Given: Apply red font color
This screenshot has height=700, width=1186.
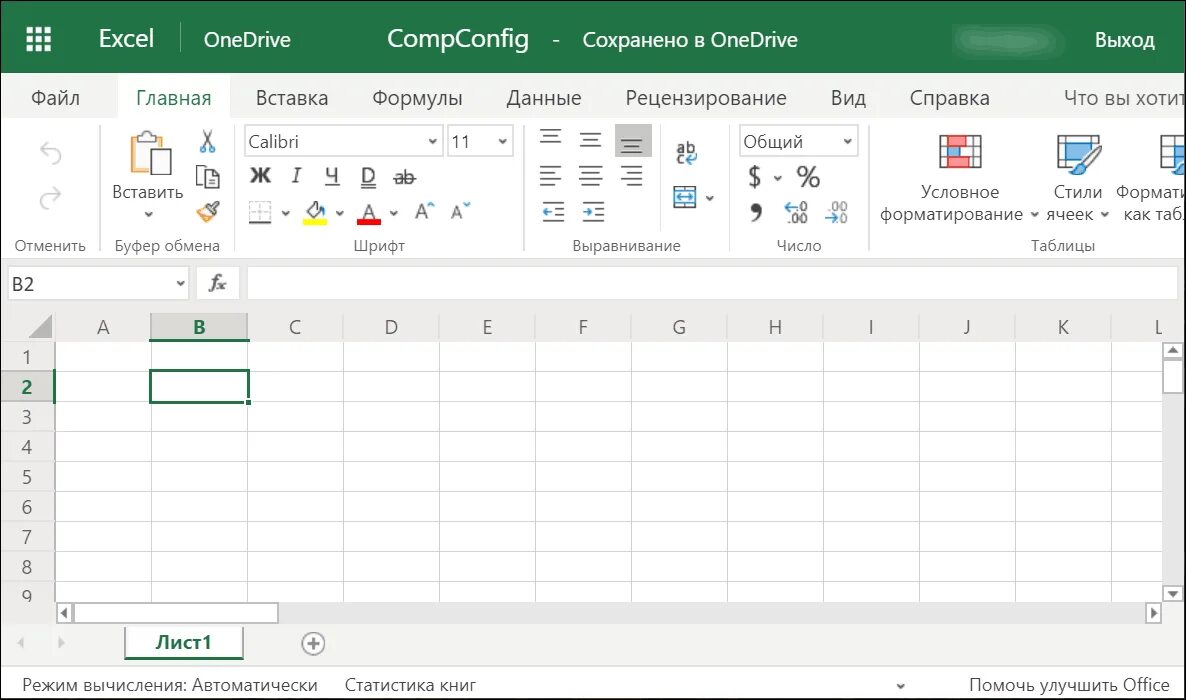Looking at the screenshot, I should [x=368, y=213].
